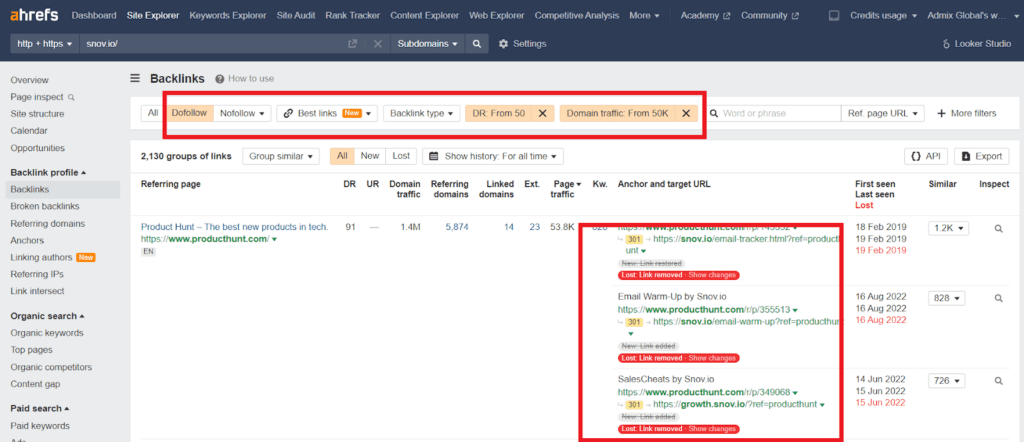
Task: Click the API button
Action: 925,156
